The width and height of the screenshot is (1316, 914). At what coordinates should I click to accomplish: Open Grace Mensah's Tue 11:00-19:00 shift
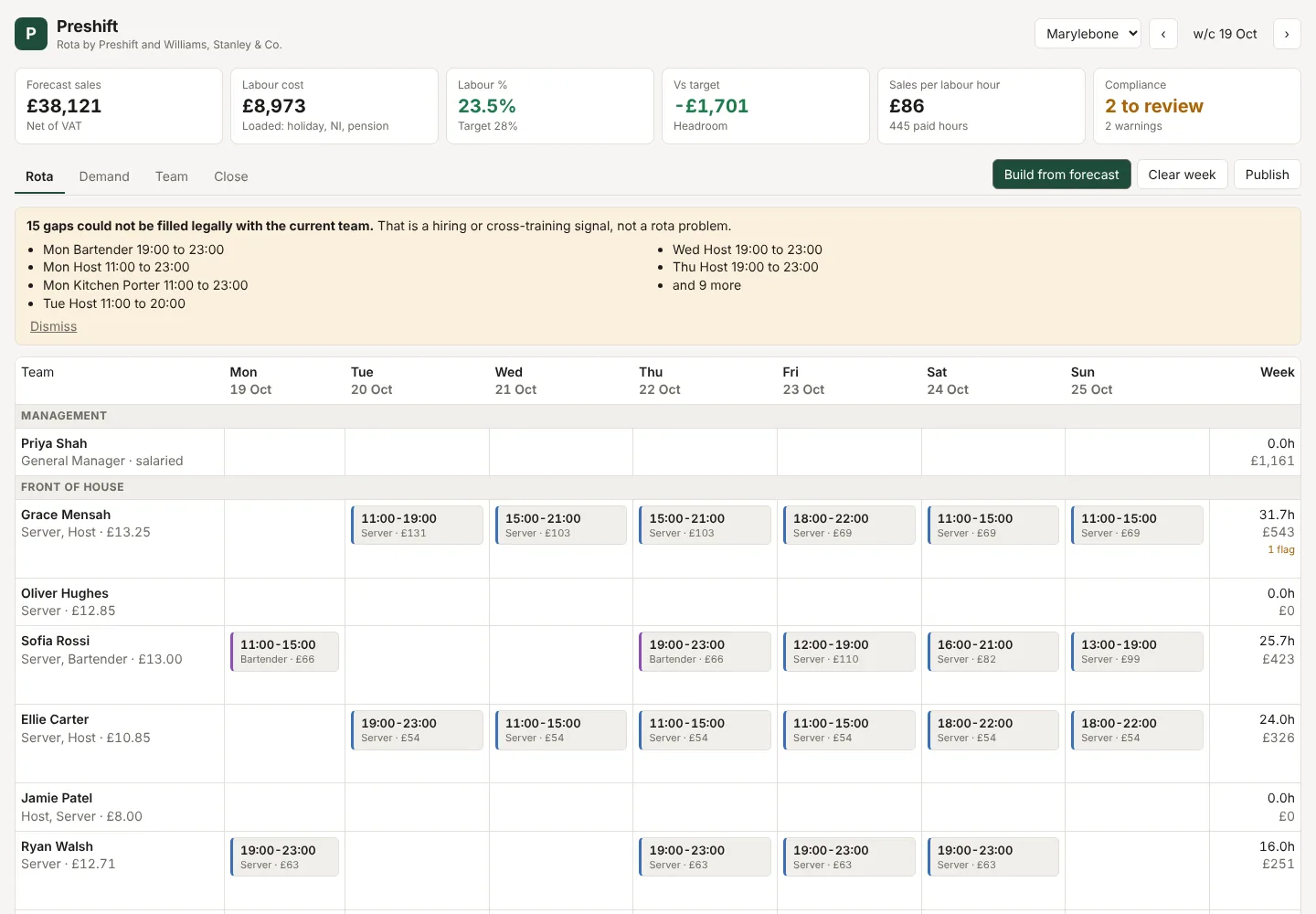(417, 526)
